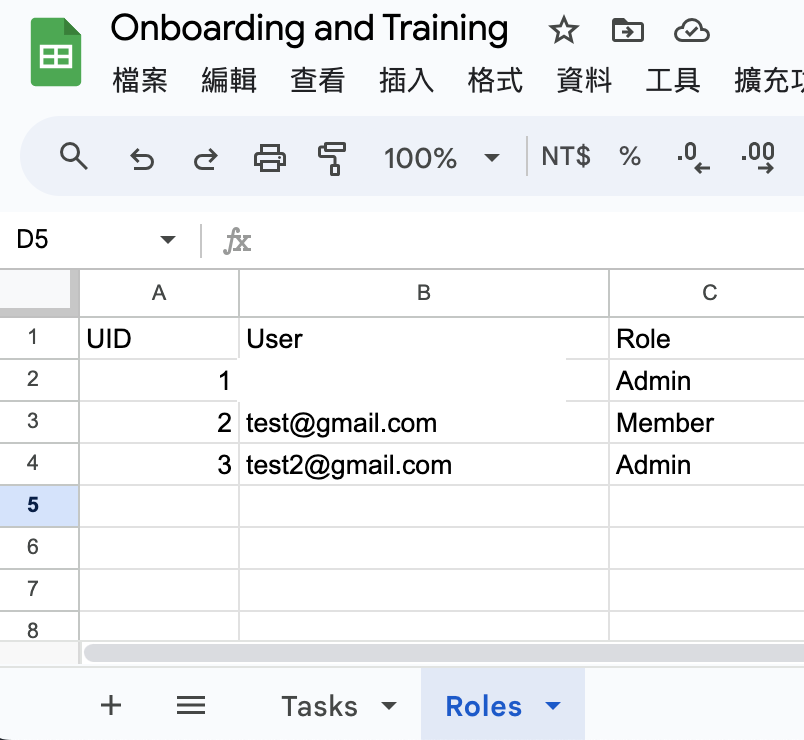Open the move-to-folder icon
Viewport: 804px width, 740px height.
[x=628, y=30]
